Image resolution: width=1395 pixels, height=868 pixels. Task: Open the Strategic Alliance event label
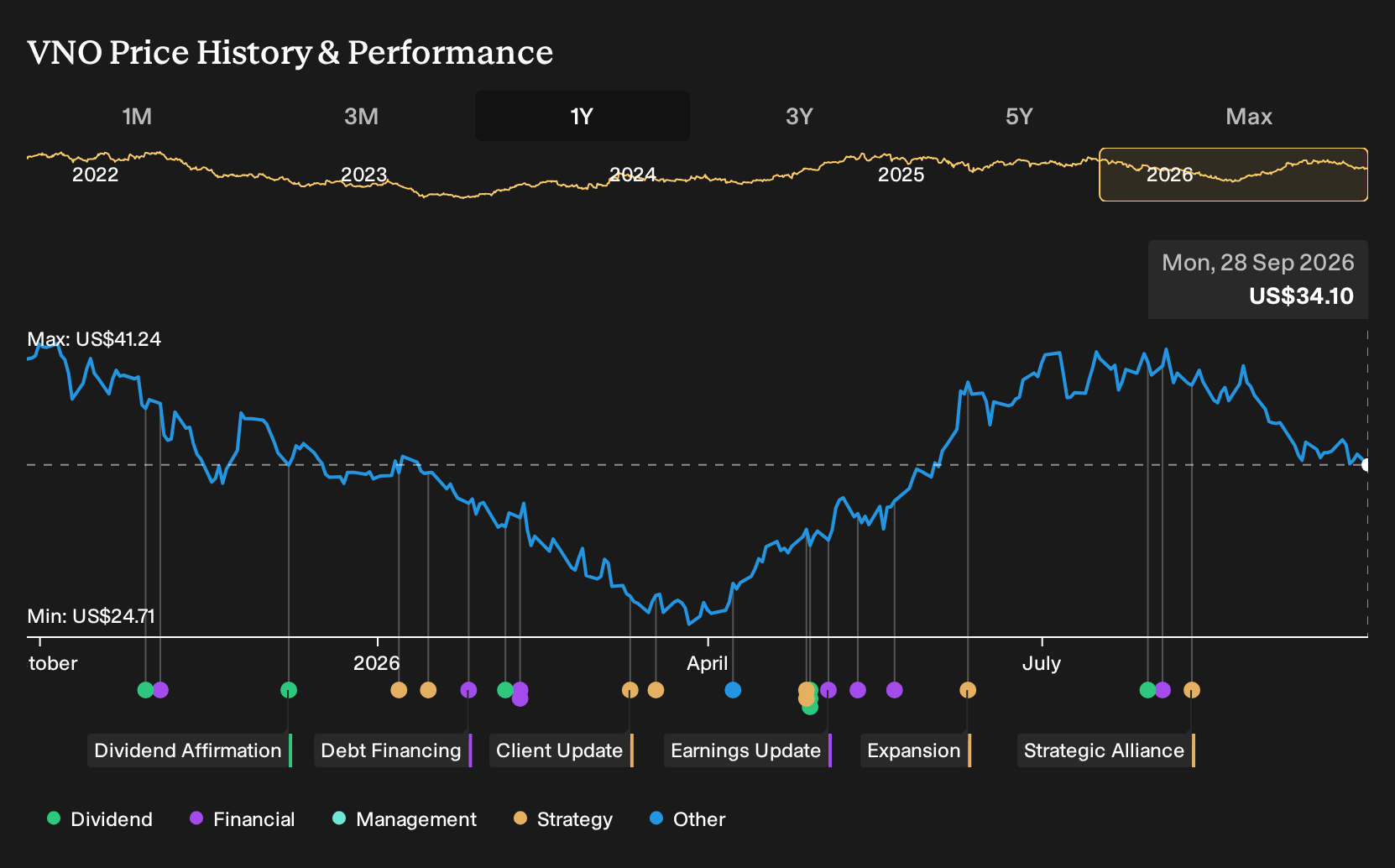[1105, 750]
